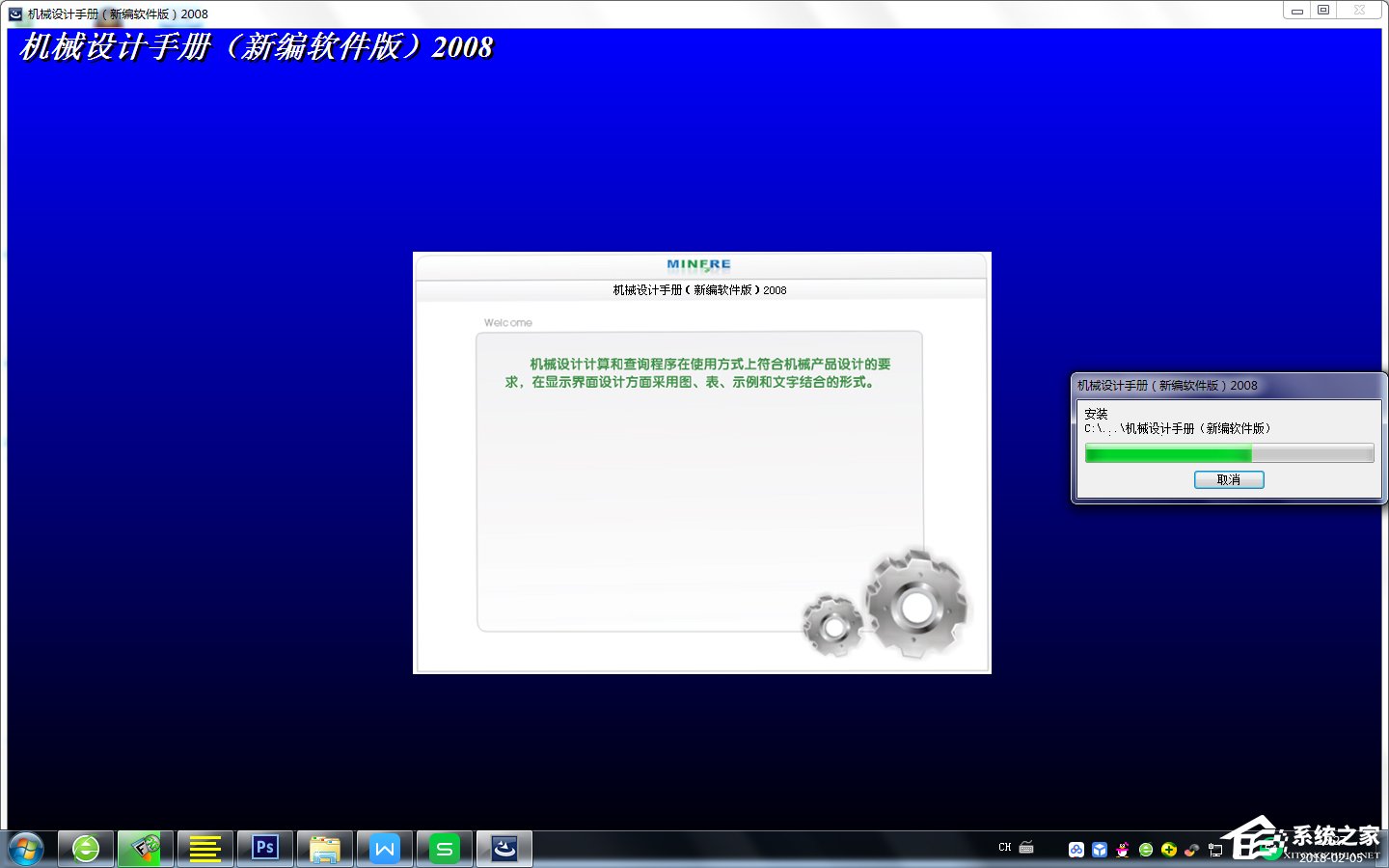This screenshot has width=1389, height=868.
Task: Click the 取消 button to cancel installation
Action: pos(1228,479)
